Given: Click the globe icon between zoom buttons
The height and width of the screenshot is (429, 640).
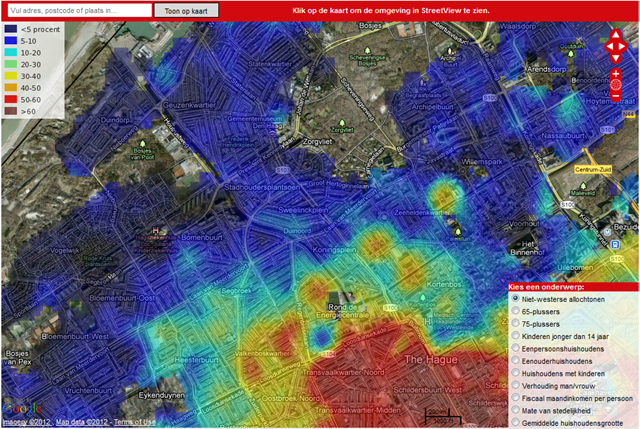Looking at the screenshot, I should (615, 86).
